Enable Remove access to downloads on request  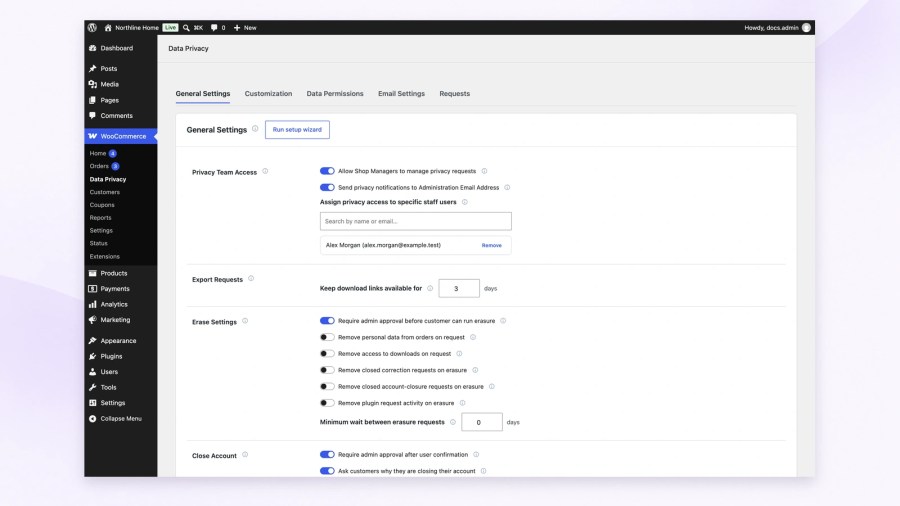327,353
